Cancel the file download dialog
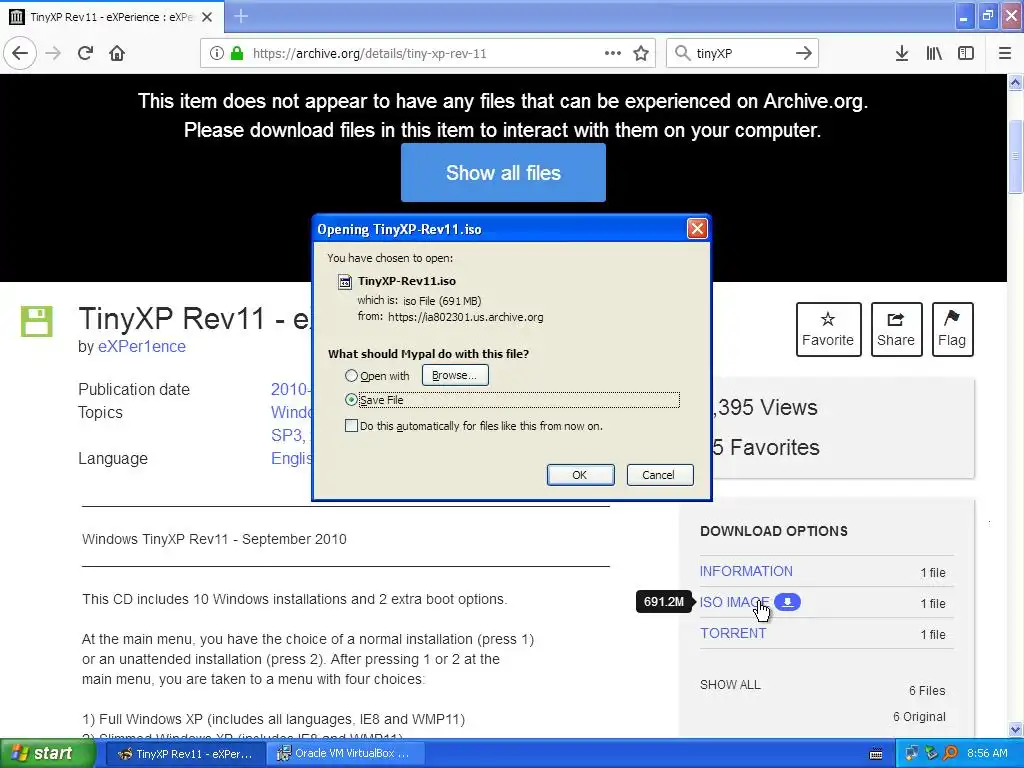Viewport: 1024px width, 768px height. click(x=660, y=475)
